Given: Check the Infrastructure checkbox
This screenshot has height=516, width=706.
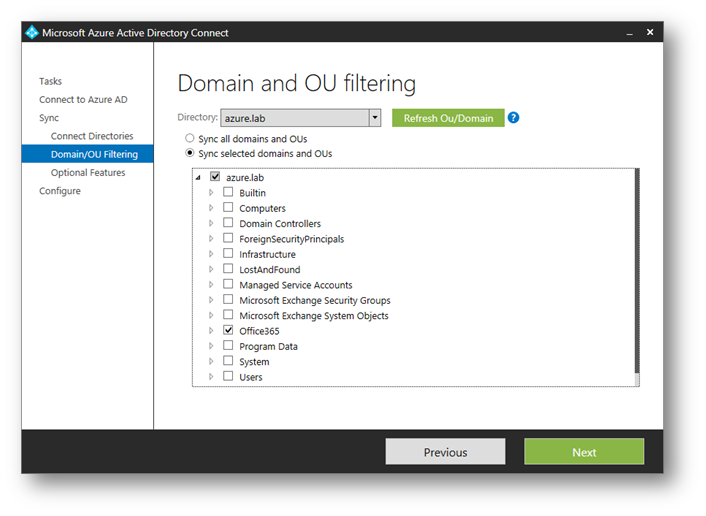Looking at the screenshot, I should 228,253.
